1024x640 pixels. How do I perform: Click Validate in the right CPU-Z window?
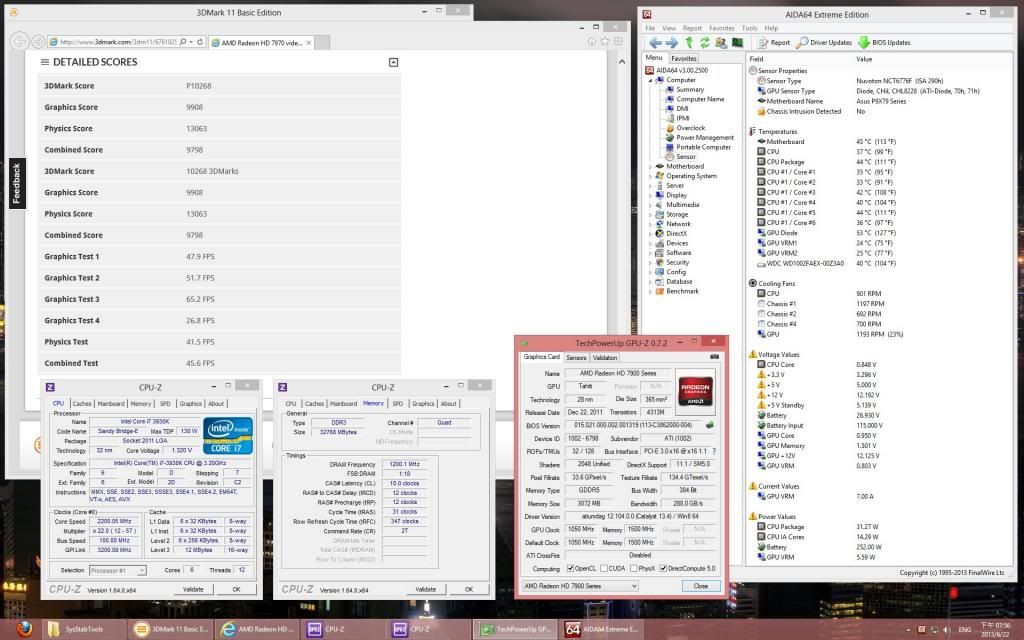425,590
